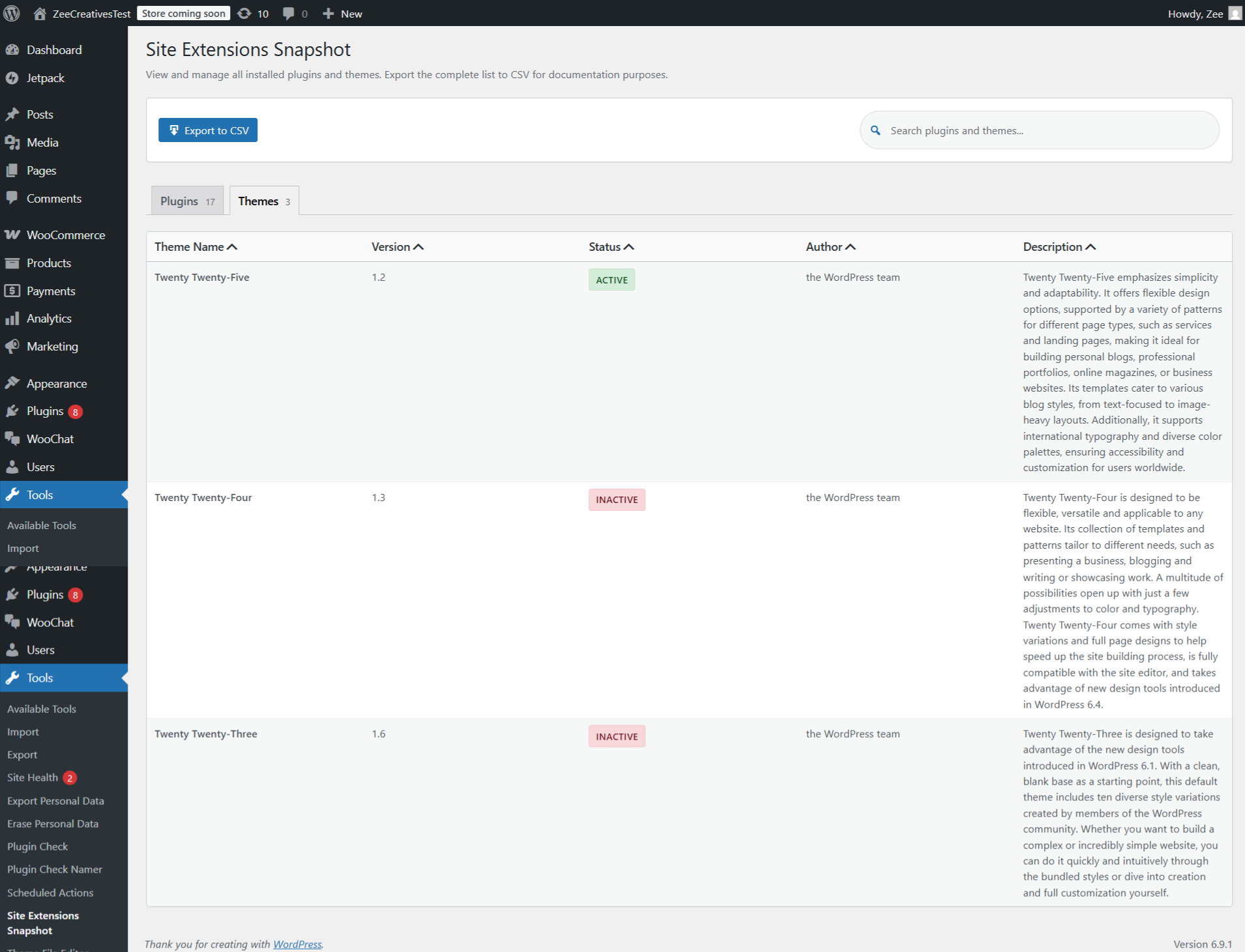Open WooChat from the sidebar icon
This screenshot has height=952, width=1245.
13,439
